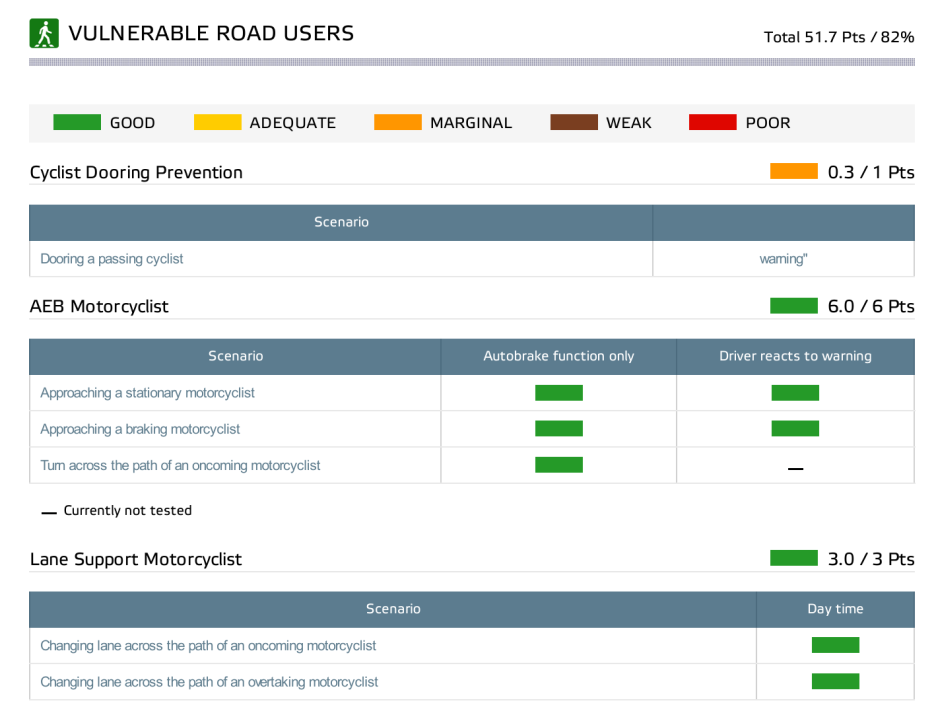Click the oncoming motorcyclist turn autobrake result swatch
Viewport: 936px width, 711px height.
pos(559,465)
